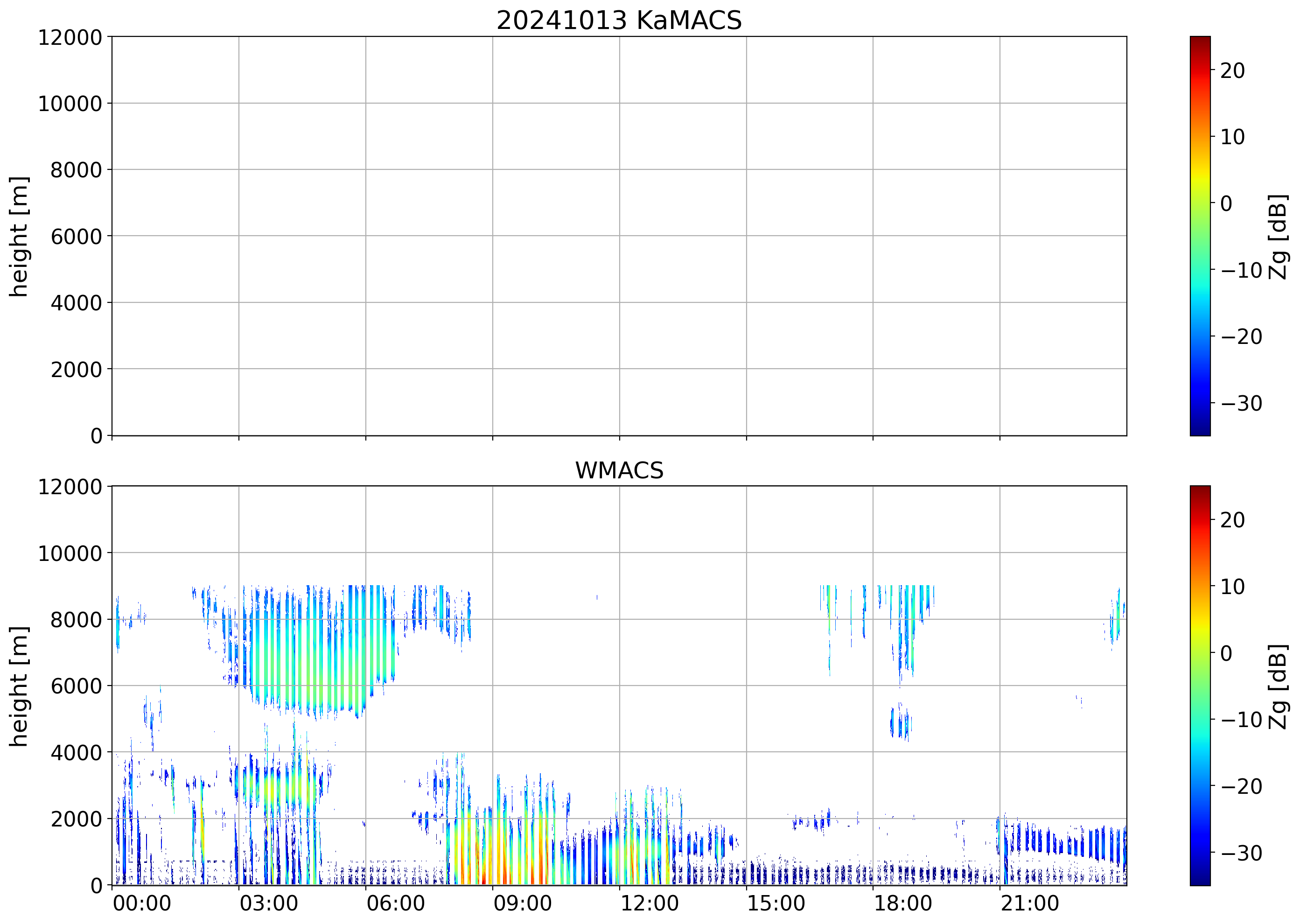Click the '21:00' time axis label
This screenshot has height=924, width=1300.
point(1030,903)
